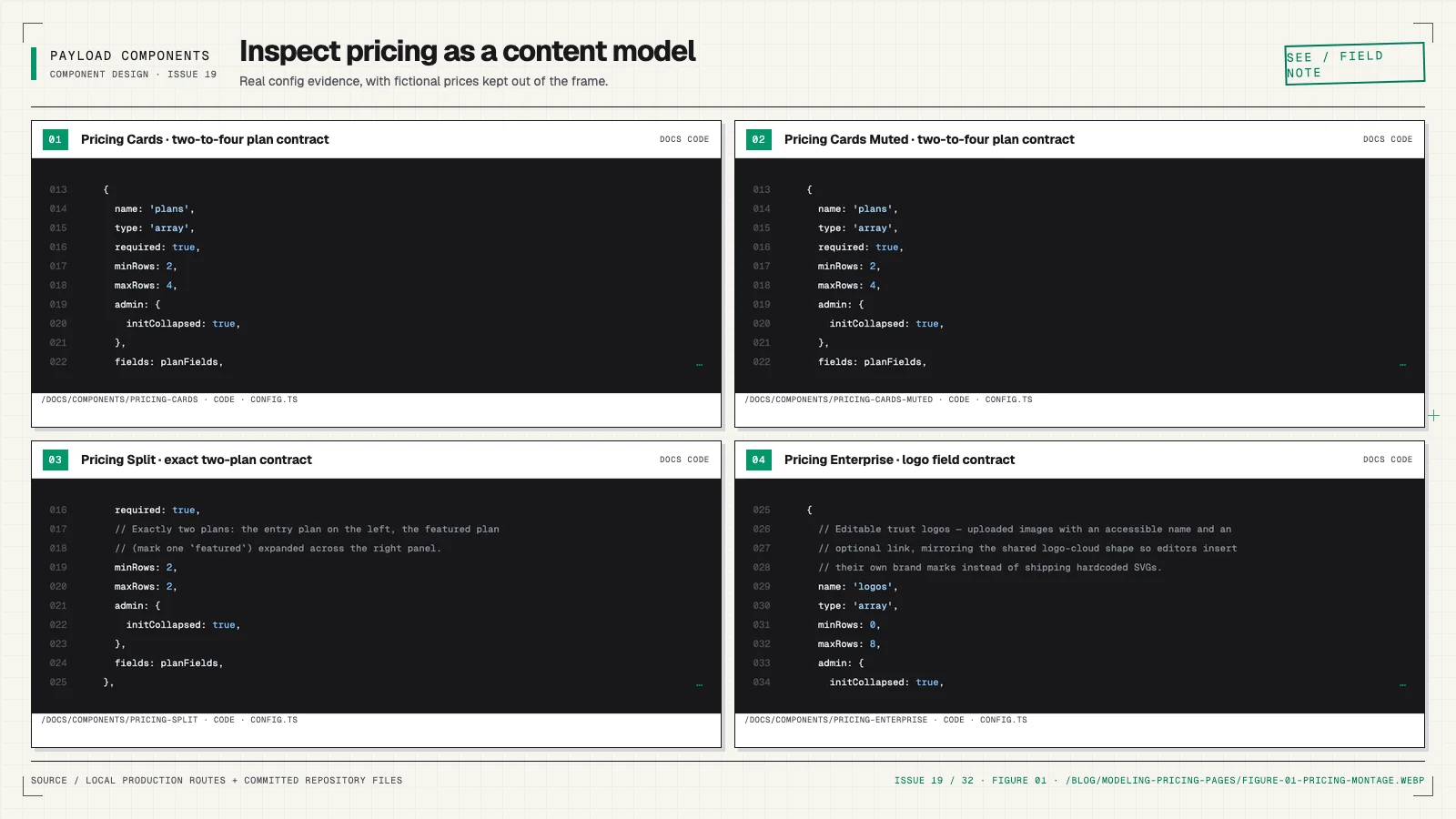Click title 'Pricing Cards Muted · two-to-four plan contract'
The height and width of the screenshot is (819, 1456).
point(929,139)
